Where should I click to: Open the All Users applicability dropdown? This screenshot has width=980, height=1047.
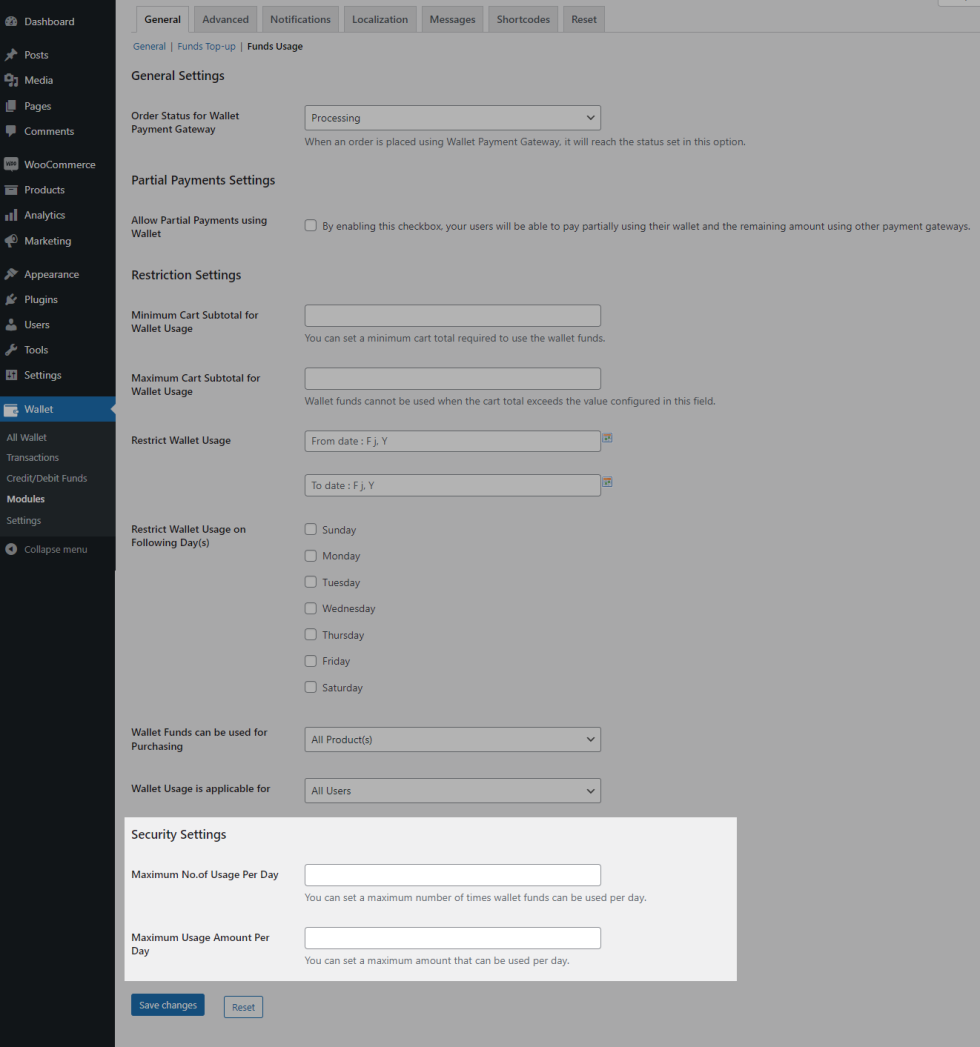tap(453, 791)
